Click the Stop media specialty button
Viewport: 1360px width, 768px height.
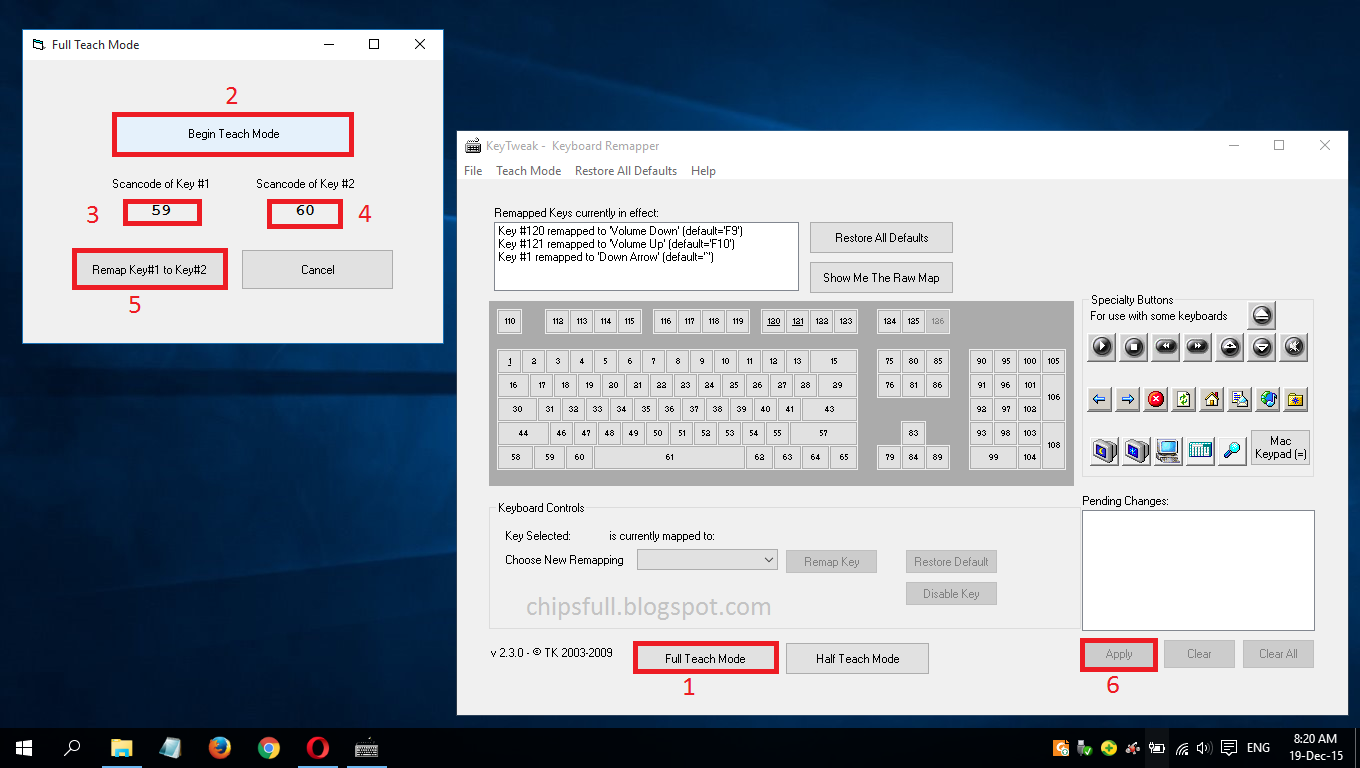click(1134, 347)
